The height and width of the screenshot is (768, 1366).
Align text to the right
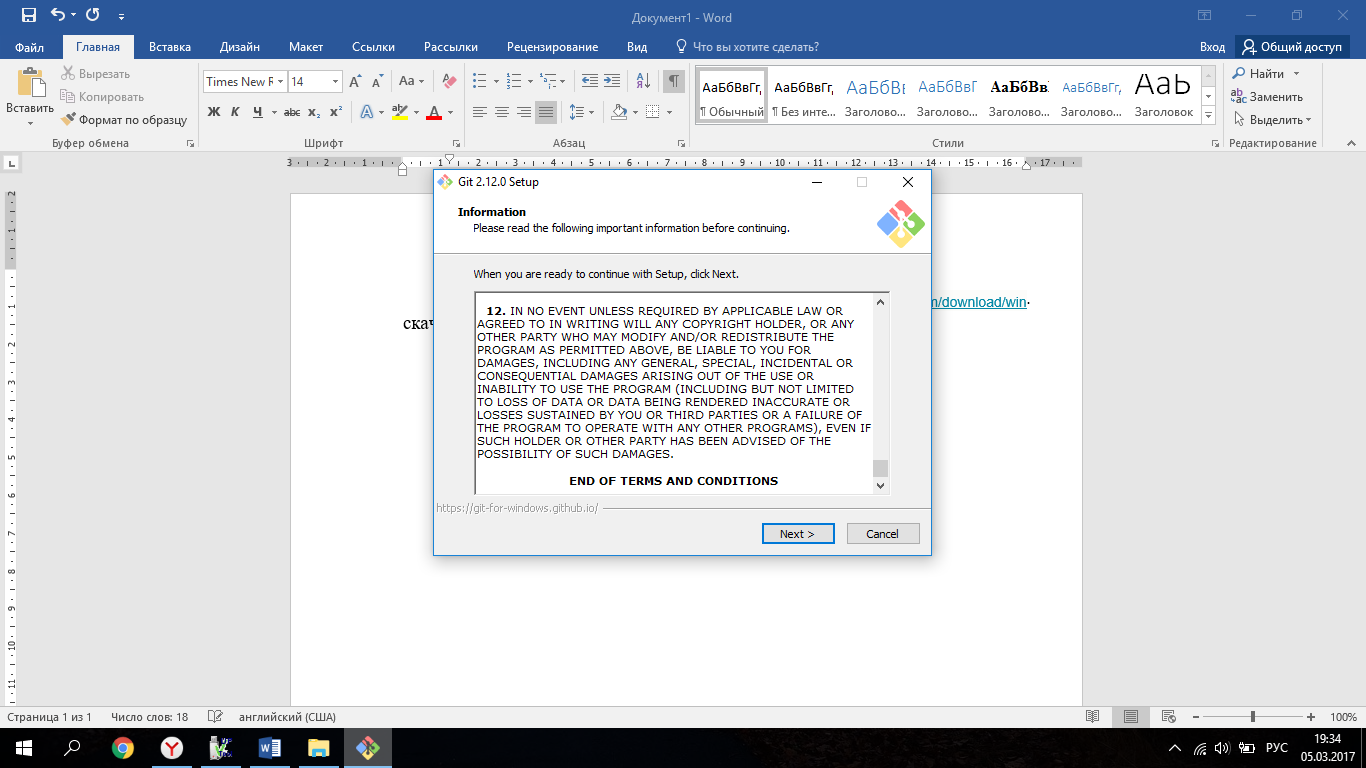tap(523, 112)
